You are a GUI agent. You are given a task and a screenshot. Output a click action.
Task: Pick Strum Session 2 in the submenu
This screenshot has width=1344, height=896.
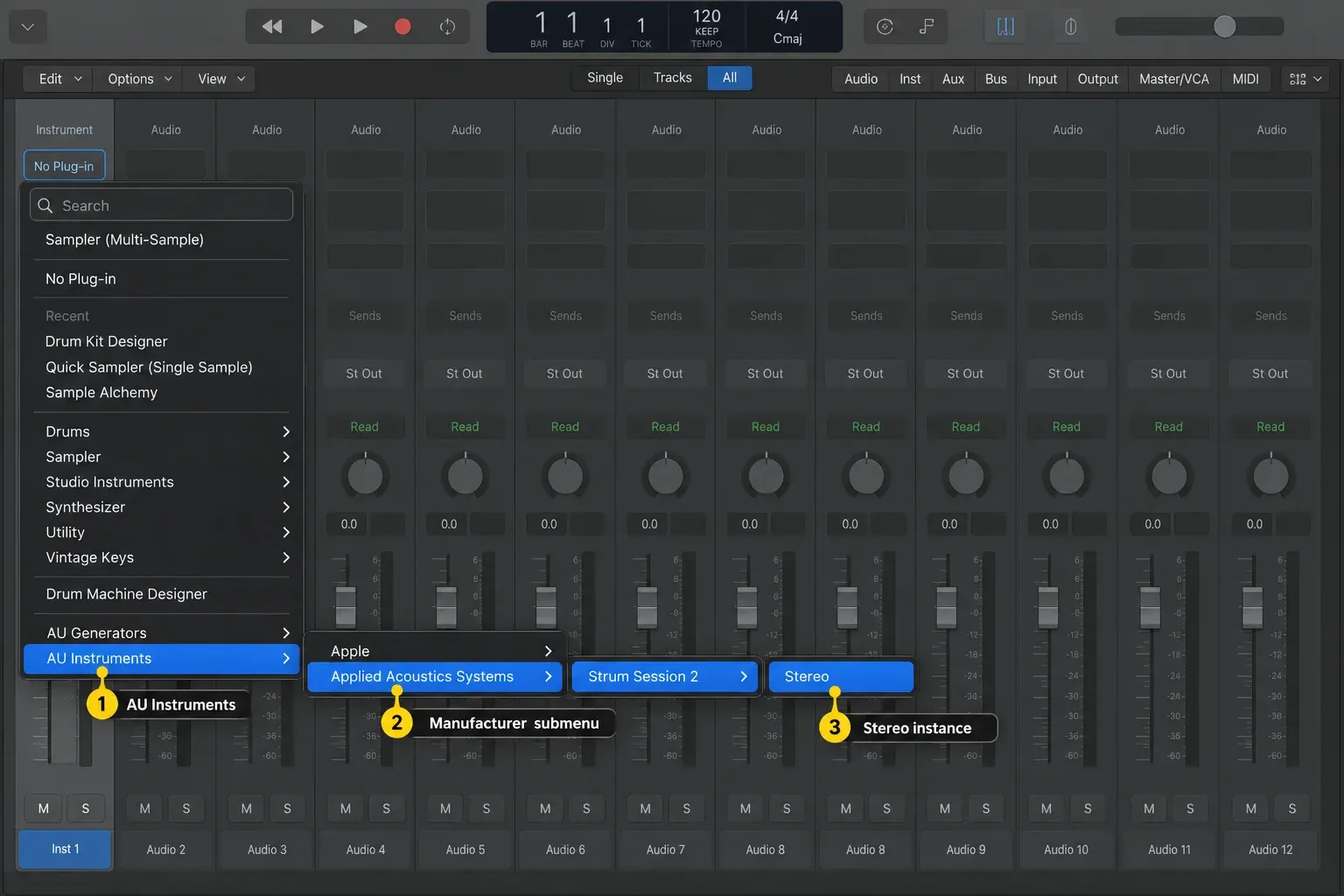(664, 676)
